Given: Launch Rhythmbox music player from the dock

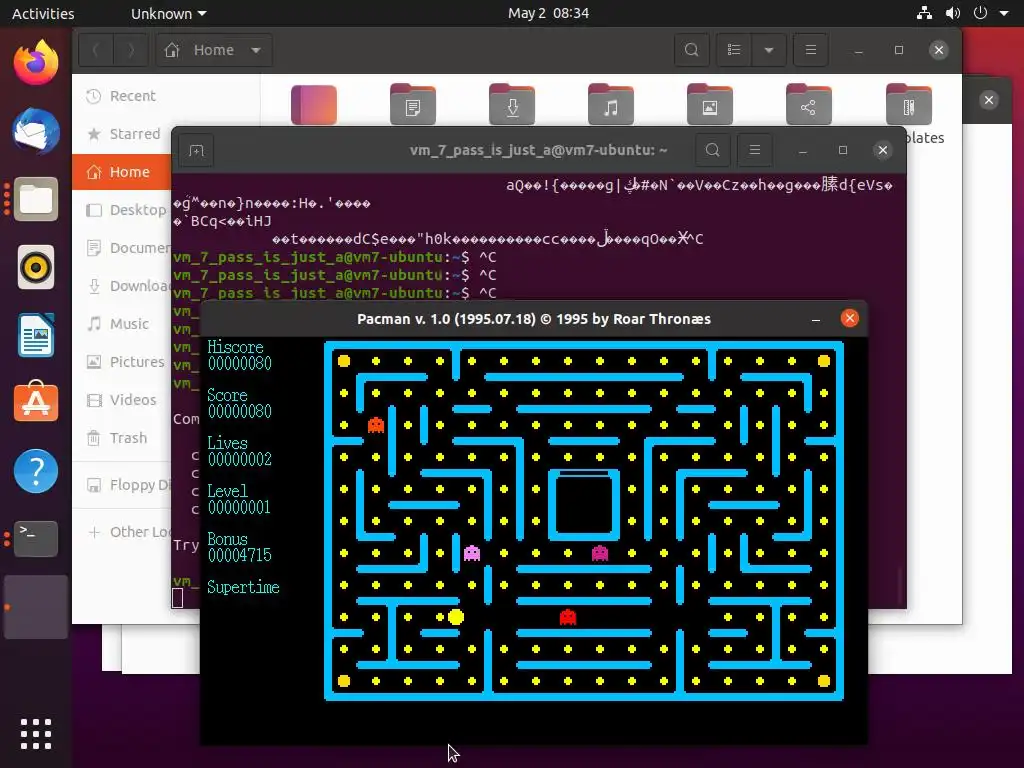Looking at the screenshot, I should coord(36,266).
